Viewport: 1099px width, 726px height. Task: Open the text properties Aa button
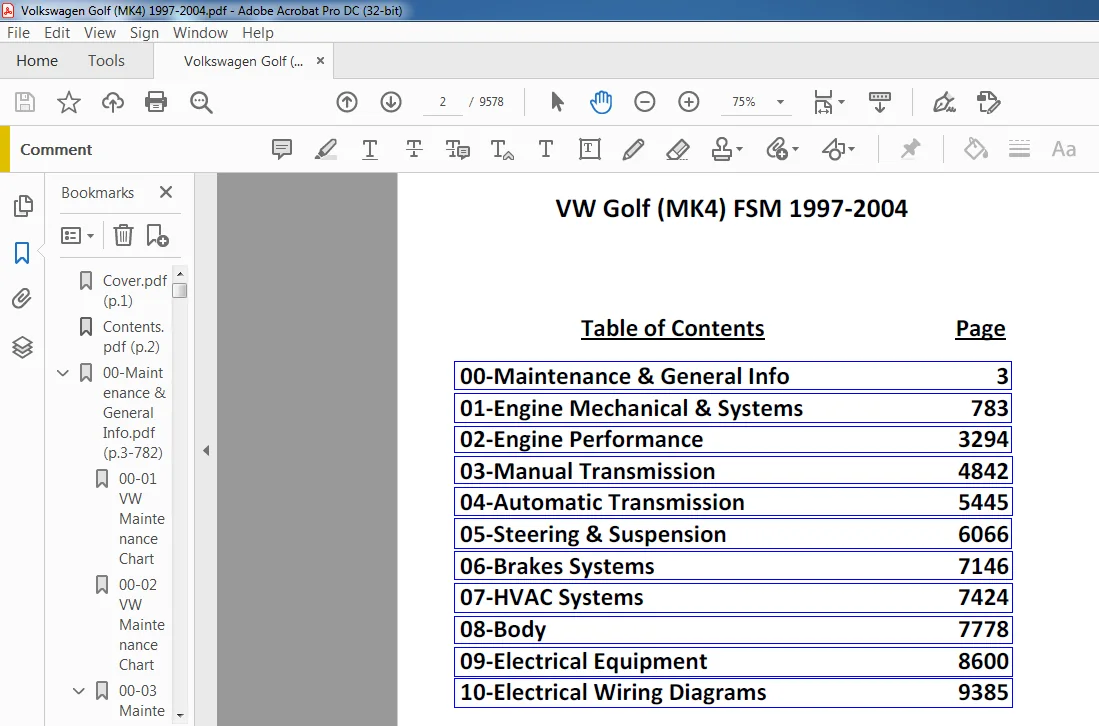[1064, 149]
